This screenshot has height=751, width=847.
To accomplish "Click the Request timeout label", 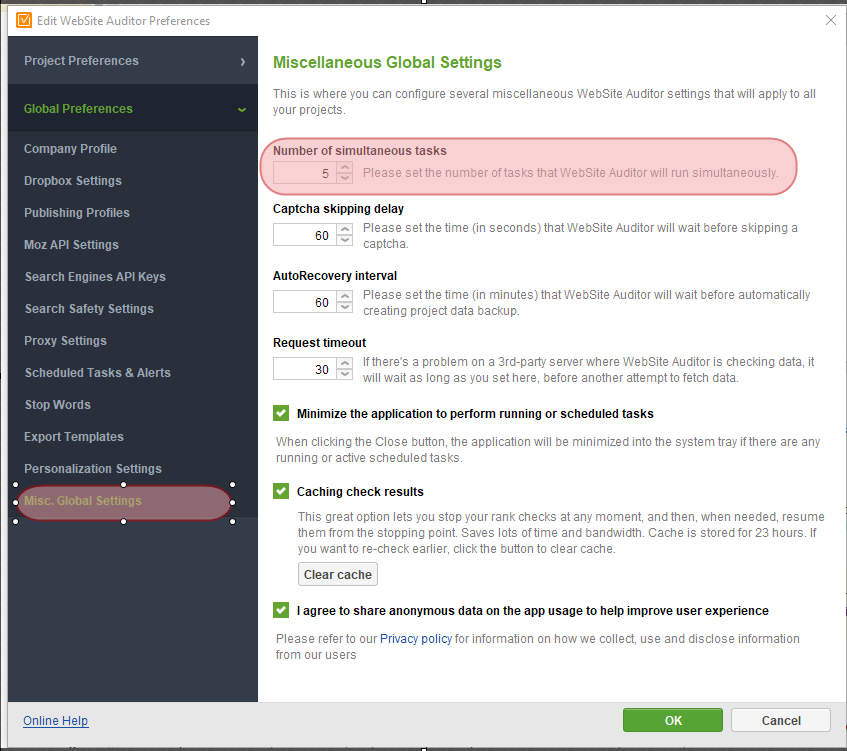I will coord(319,343).
